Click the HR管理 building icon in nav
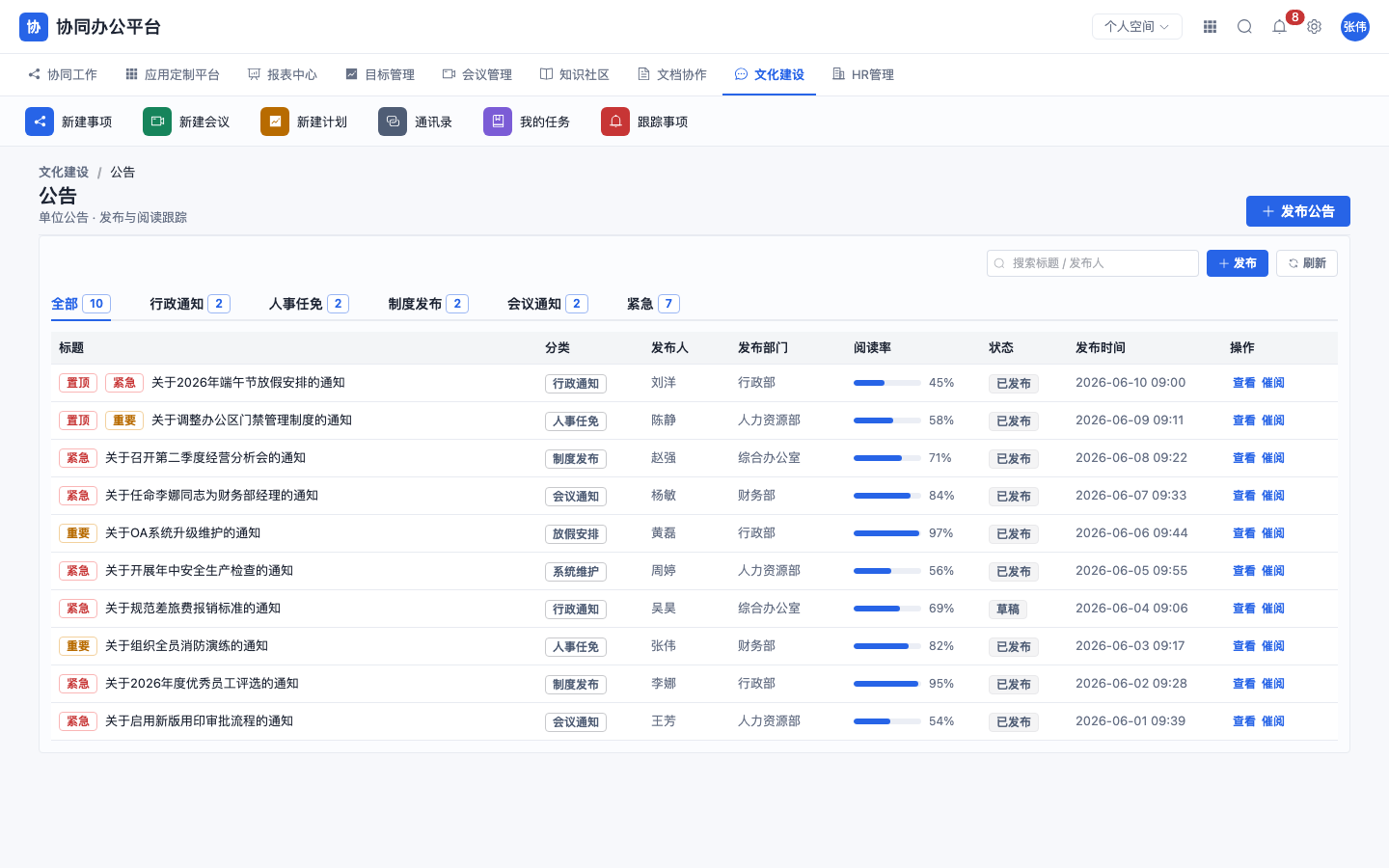 point(839,74)
